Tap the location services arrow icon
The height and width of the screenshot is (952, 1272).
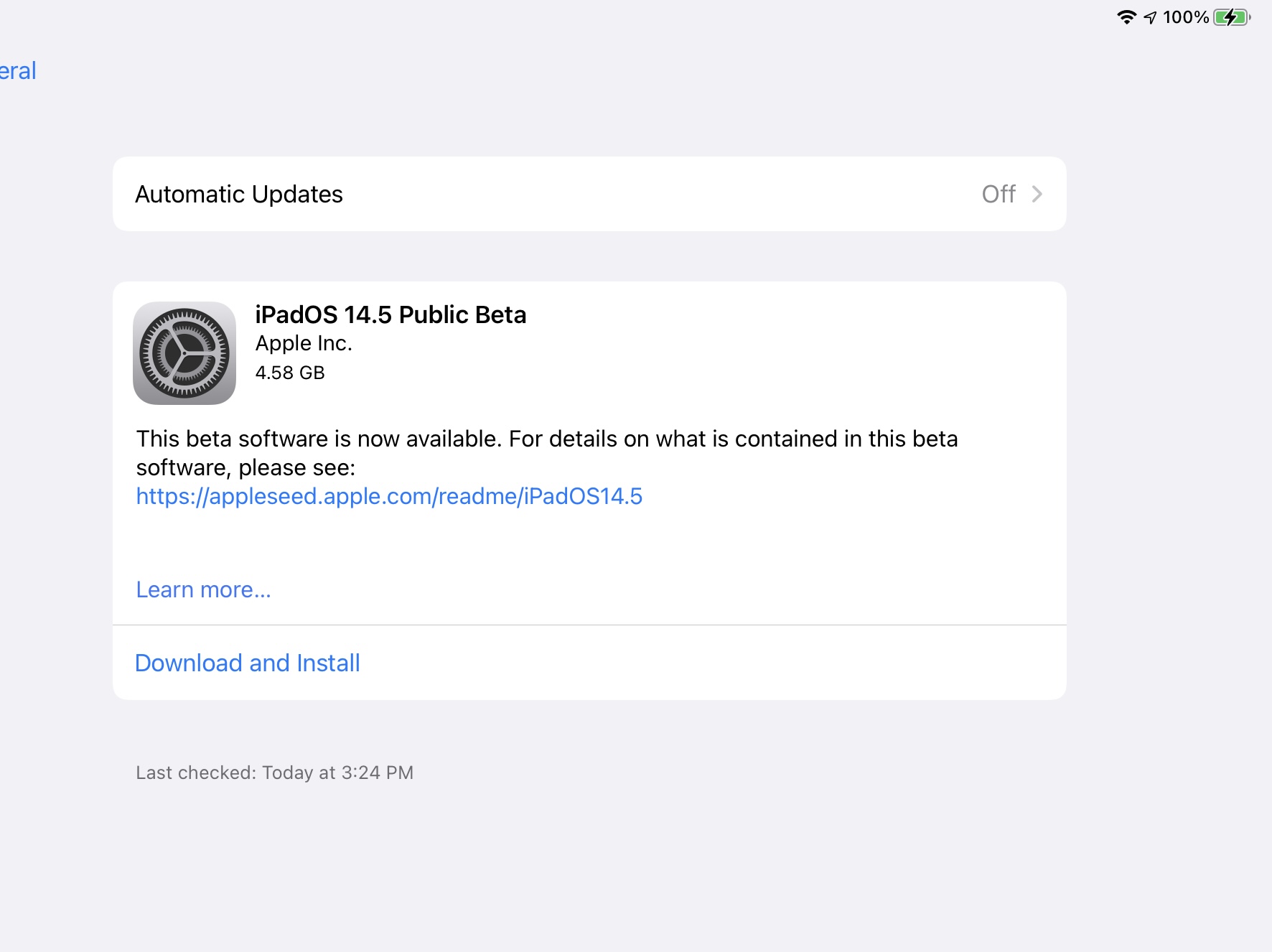(x=1150, y=17)
